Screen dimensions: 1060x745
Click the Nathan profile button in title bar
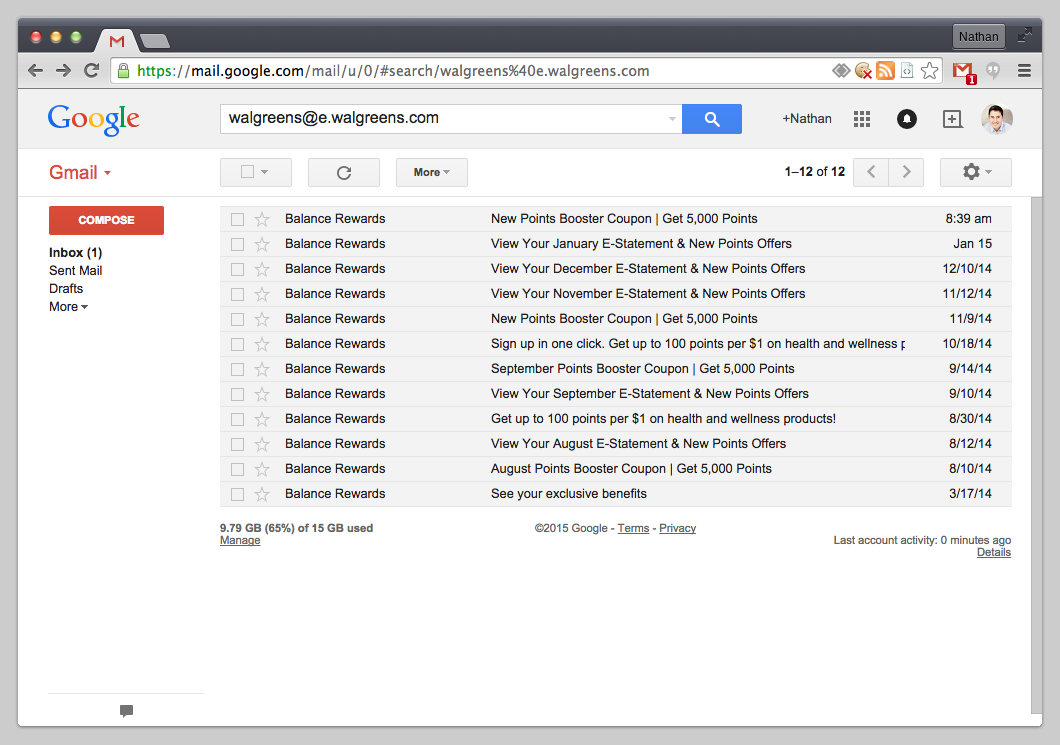[978, 37]
